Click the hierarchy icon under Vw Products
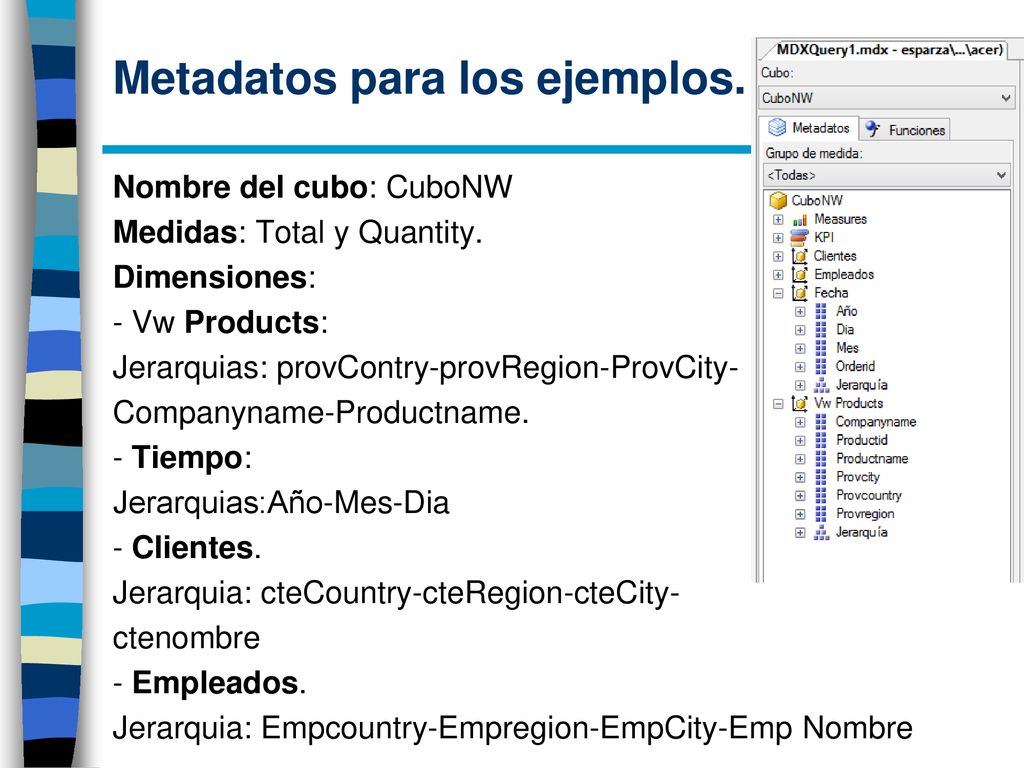The height and width of the screenshot is (768, 1024). coord(822,533)
